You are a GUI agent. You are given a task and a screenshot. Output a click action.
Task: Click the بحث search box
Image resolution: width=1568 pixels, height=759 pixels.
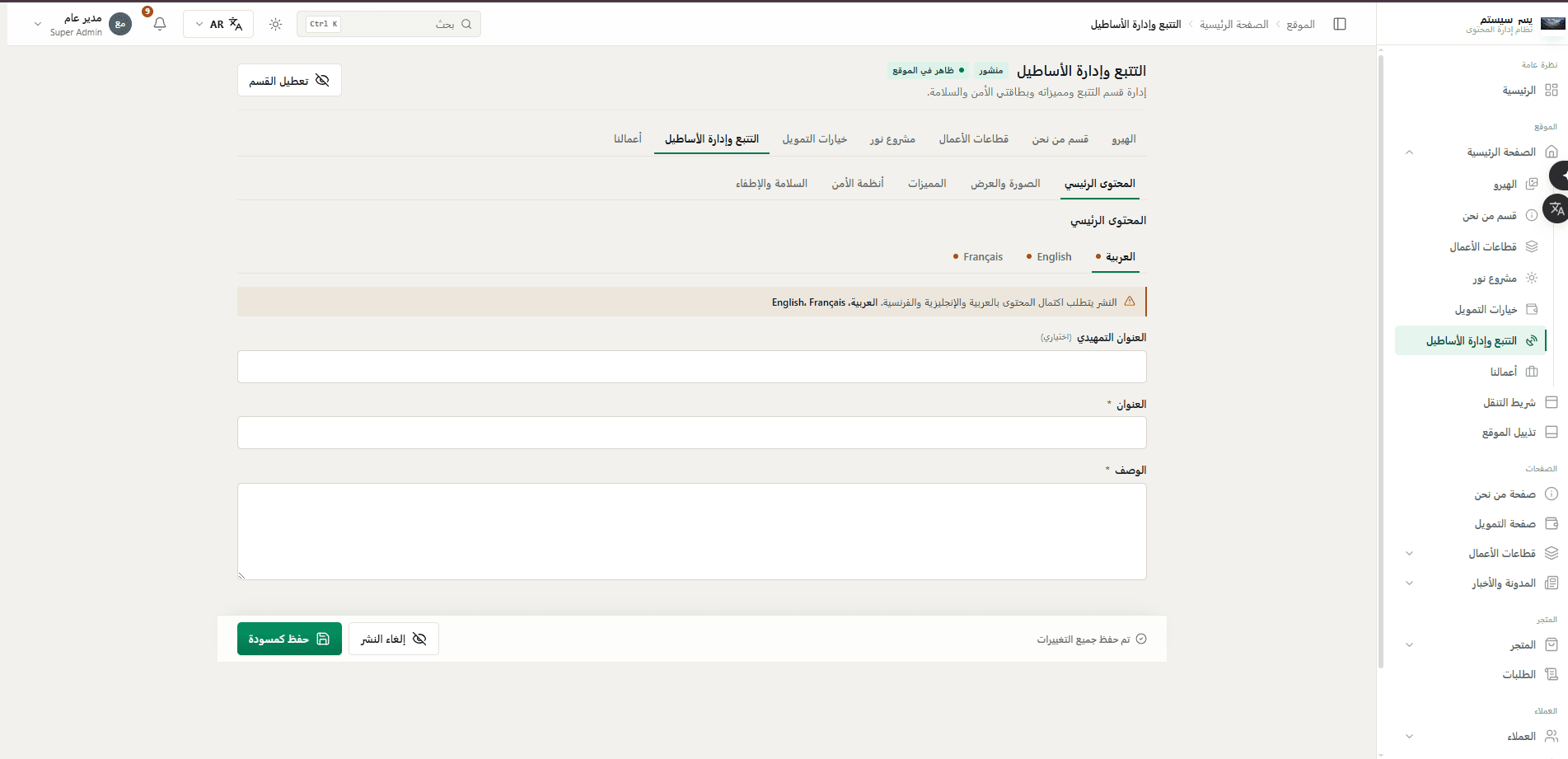coord(389,24)
